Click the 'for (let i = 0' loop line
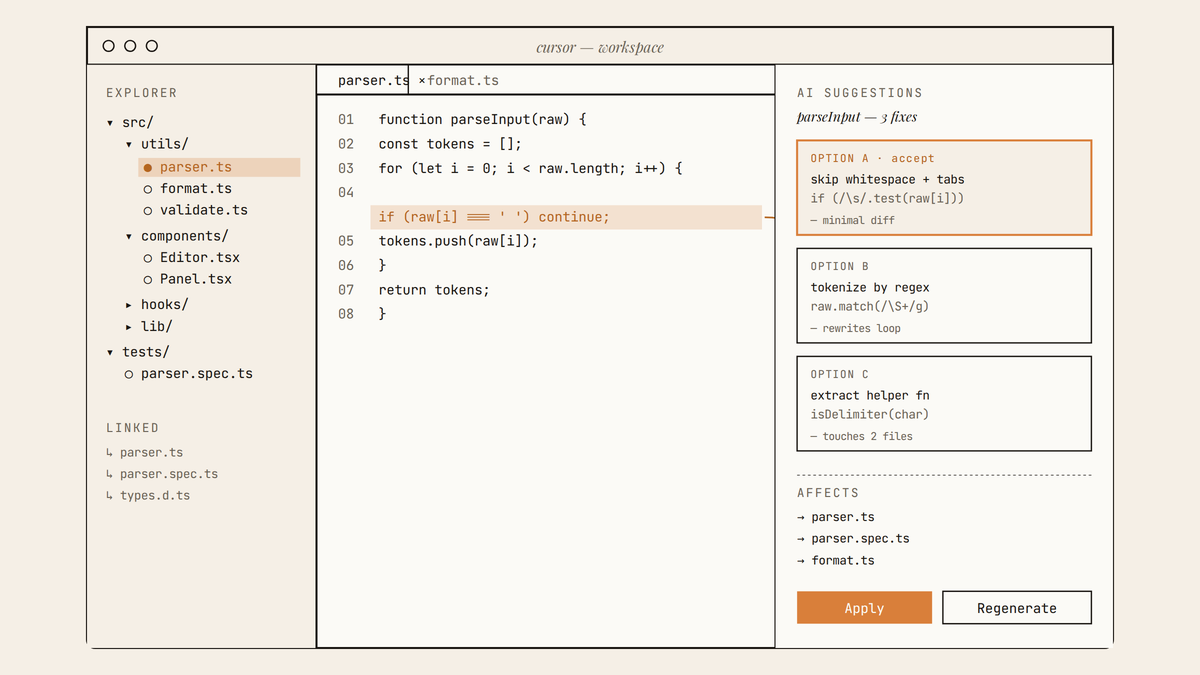1200x675 pixels. tap(530, 169)
